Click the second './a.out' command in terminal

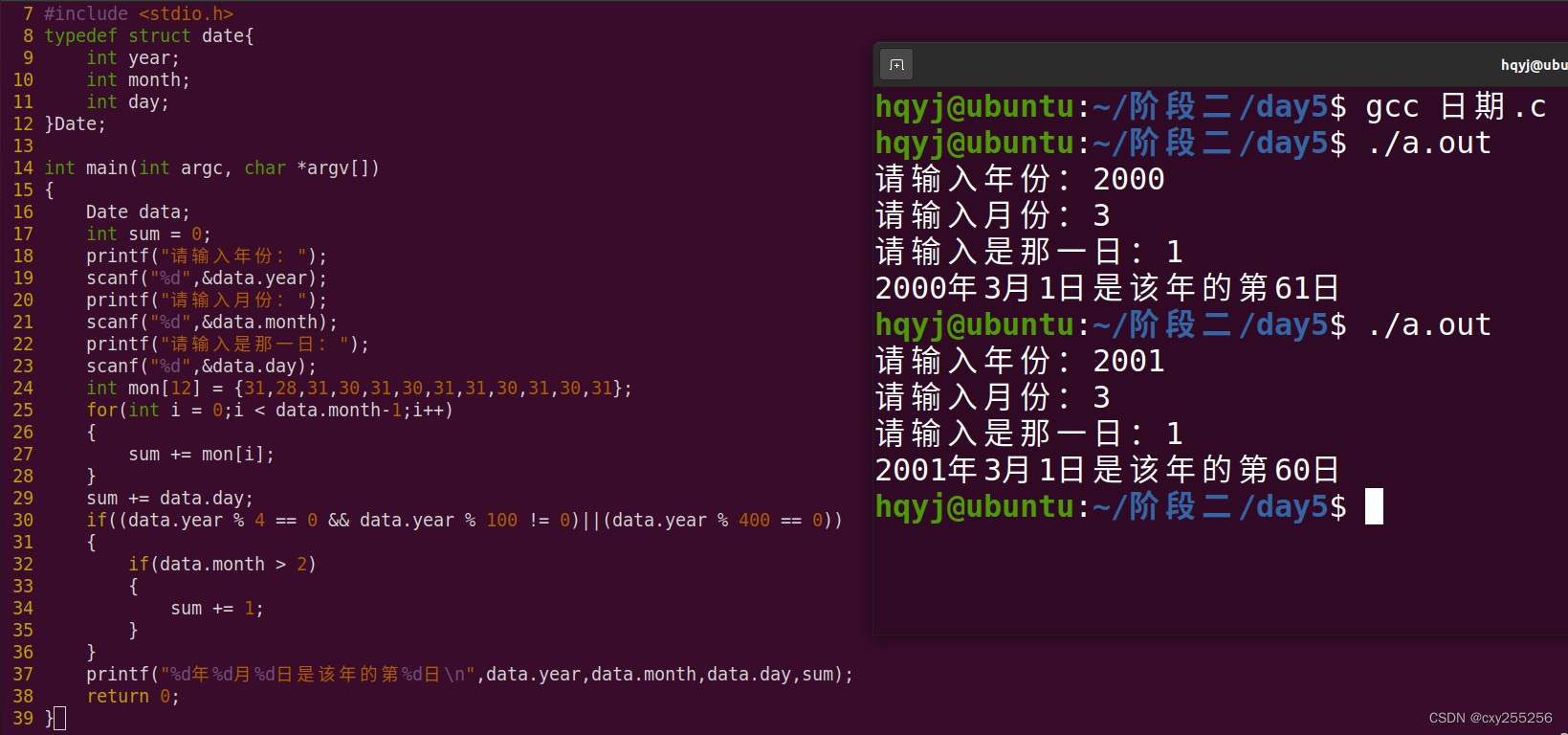coord(1429,324)
